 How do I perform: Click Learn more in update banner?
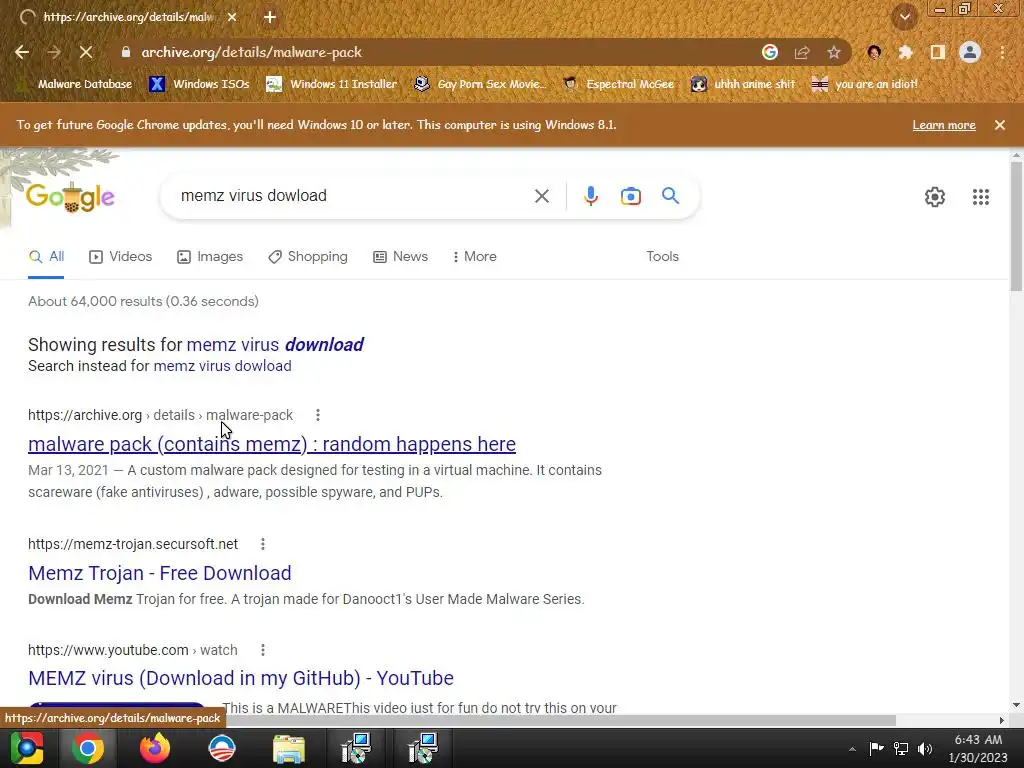click(x=944, y=125)
